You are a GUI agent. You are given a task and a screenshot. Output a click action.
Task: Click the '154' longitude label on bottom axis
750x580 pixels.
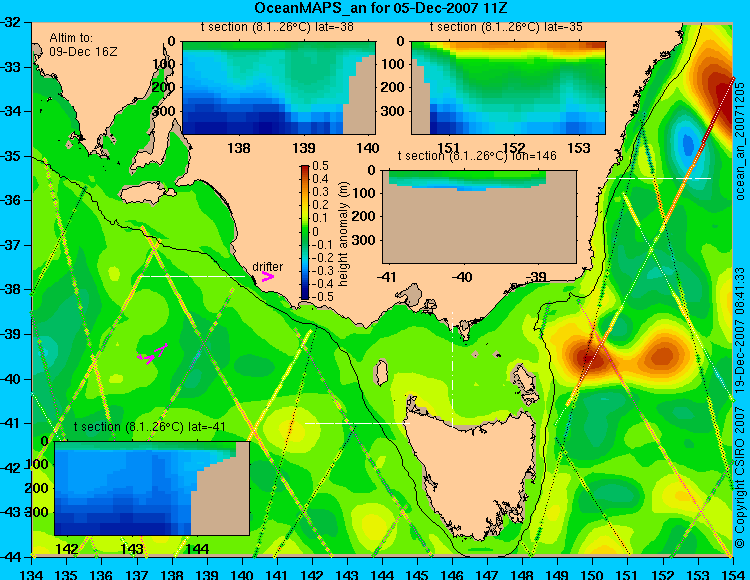(733, 574)
